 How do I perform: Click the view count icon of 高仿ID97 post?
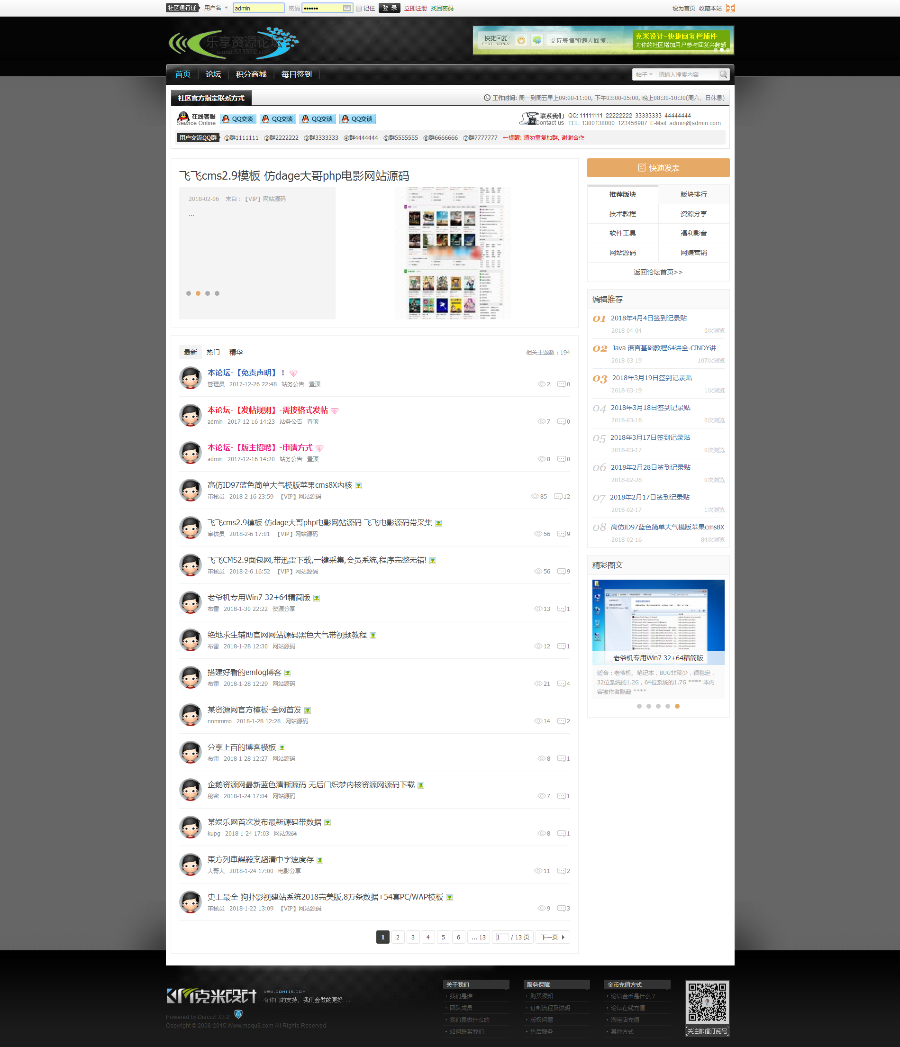pyautogui.click(x=535, y=496)
